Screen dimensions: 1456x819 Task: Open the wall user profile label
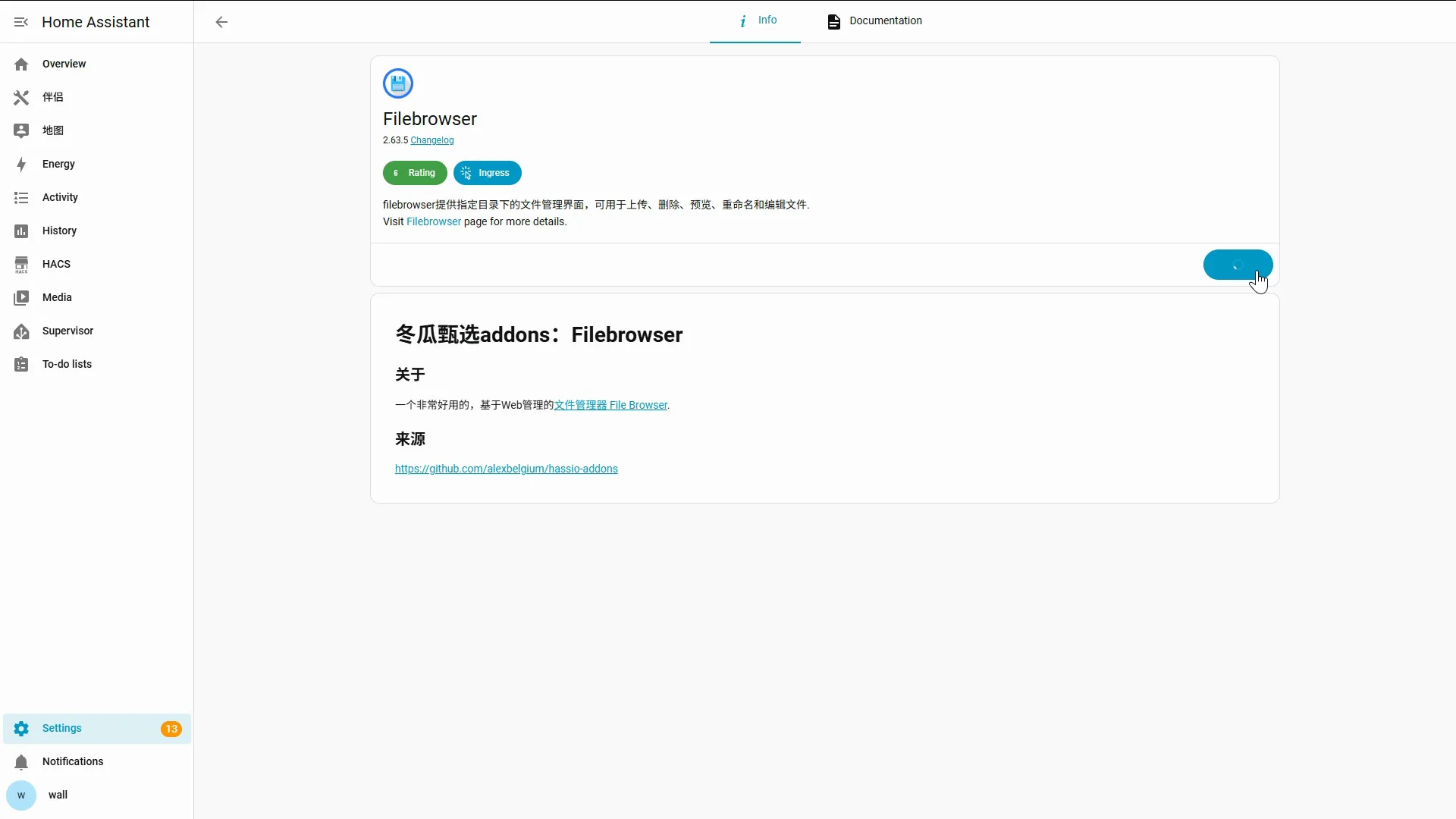tap(58, 795)
